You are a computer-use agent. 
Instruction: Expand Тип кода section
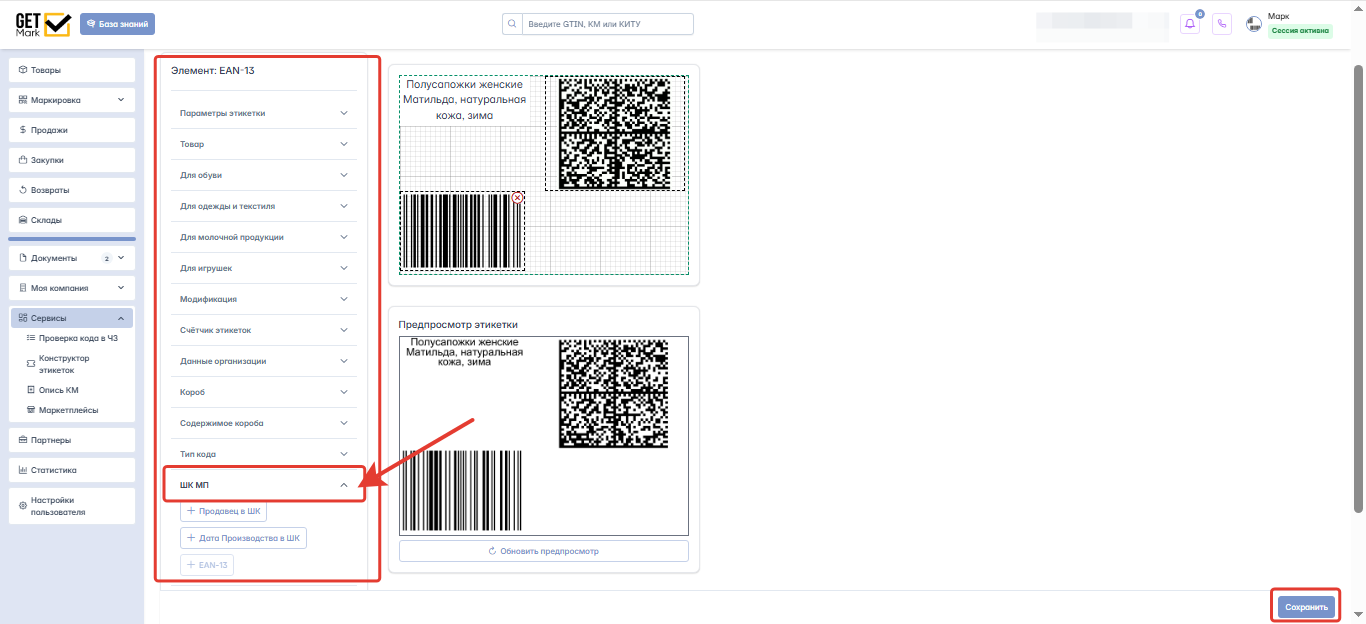click(x=264, y=454)
